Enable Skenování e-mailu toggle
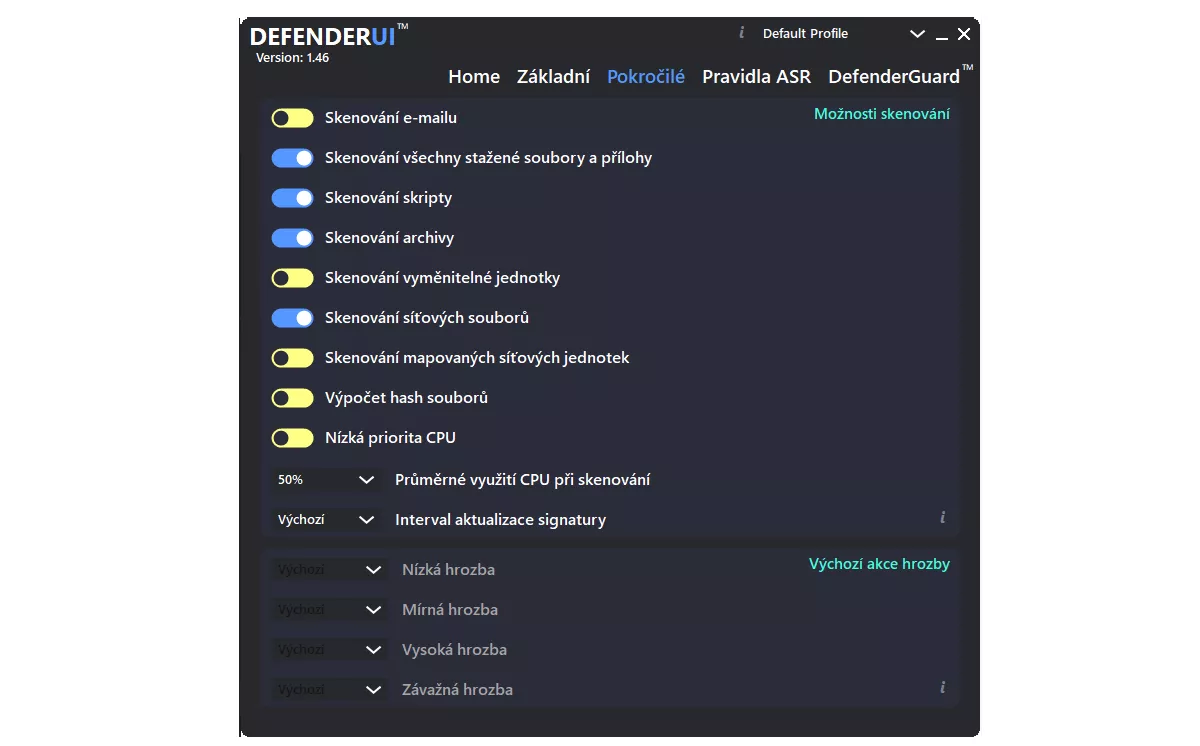 coord(293,118)
